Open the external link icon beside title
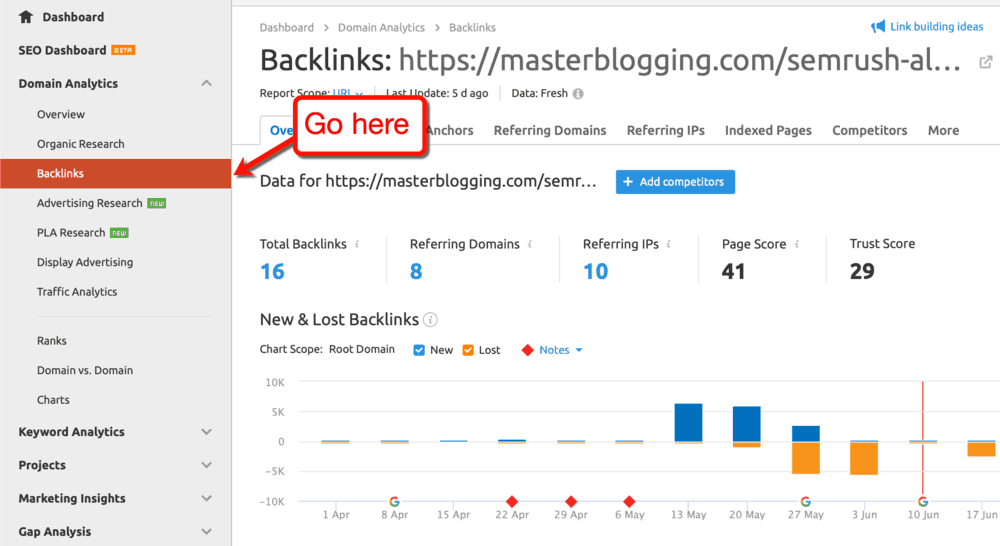 tap(986, 62)
